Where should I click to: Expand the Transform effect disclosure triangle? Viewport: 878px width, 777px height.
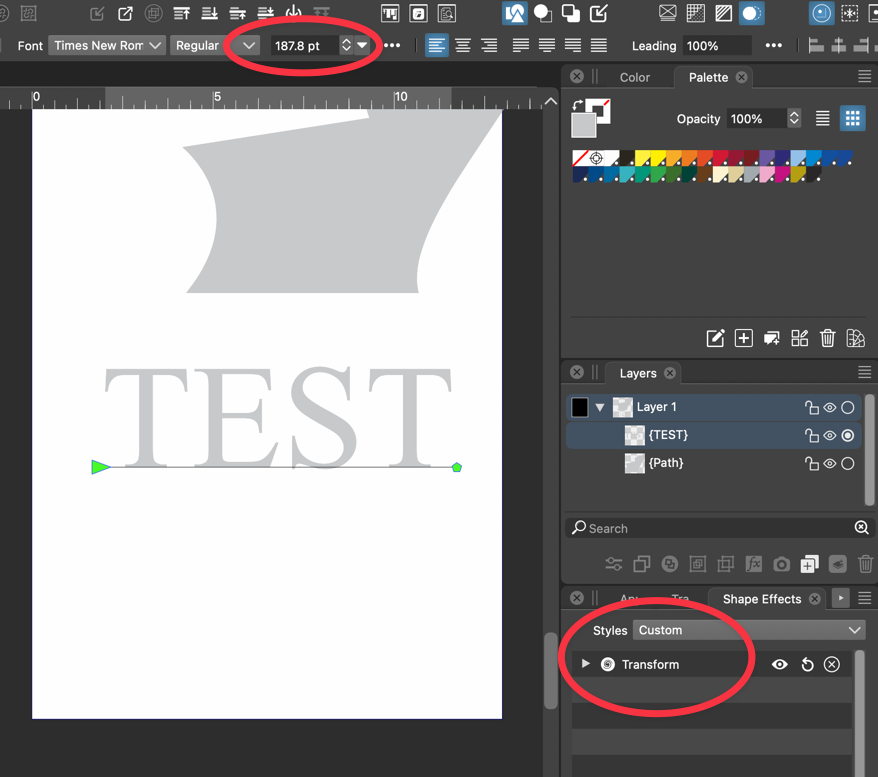[586, 664]
